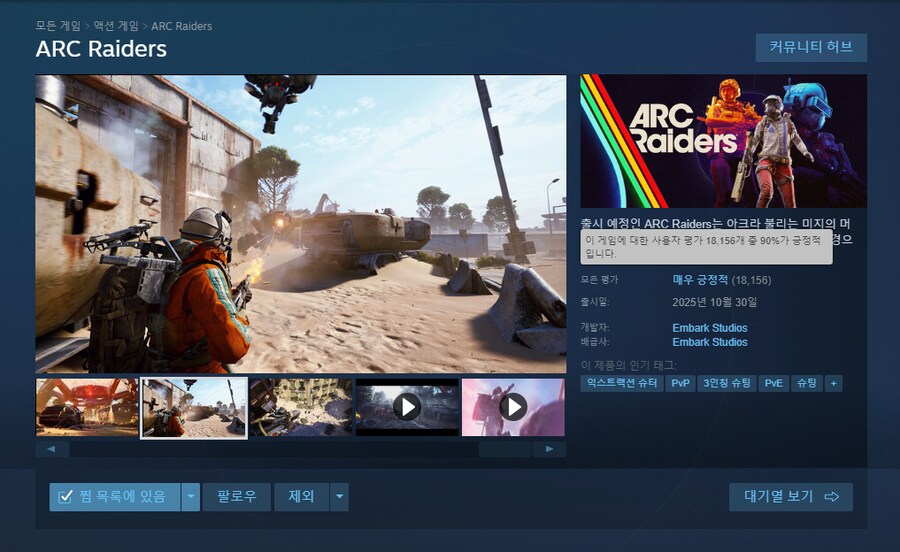Screen dimensions: 900x552
Task: Open the wishlist dropdown arrow
Action: pos(191,497)
